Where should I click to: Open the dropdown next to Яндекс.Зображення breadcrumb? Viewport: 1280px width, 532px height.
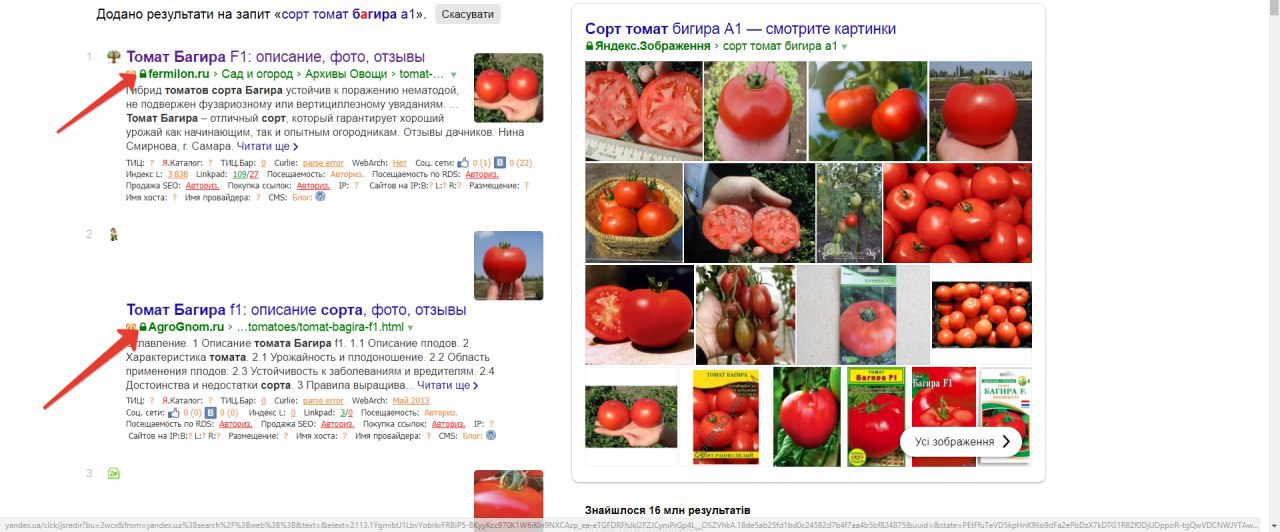tap(844, 47)
